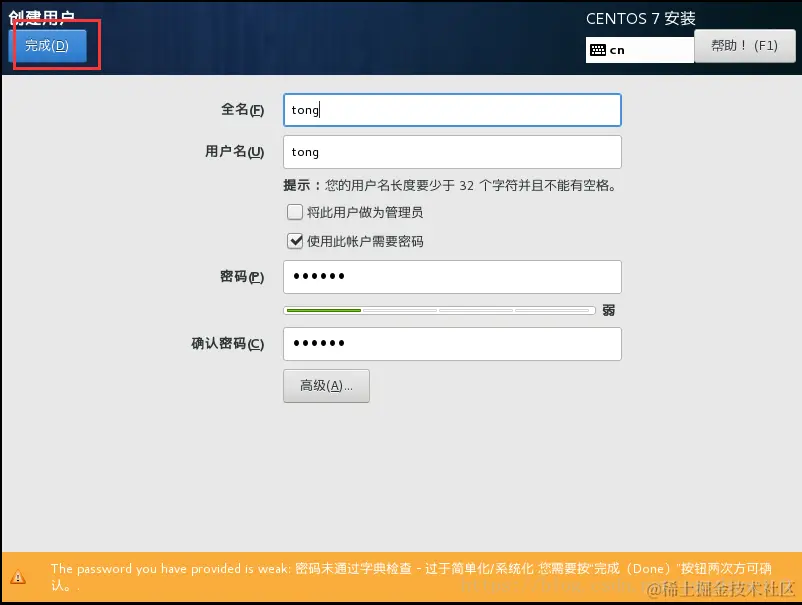Open the 帮助！(F1) help
This screenshot has width=802, height=605.
(x=744, y=45)
